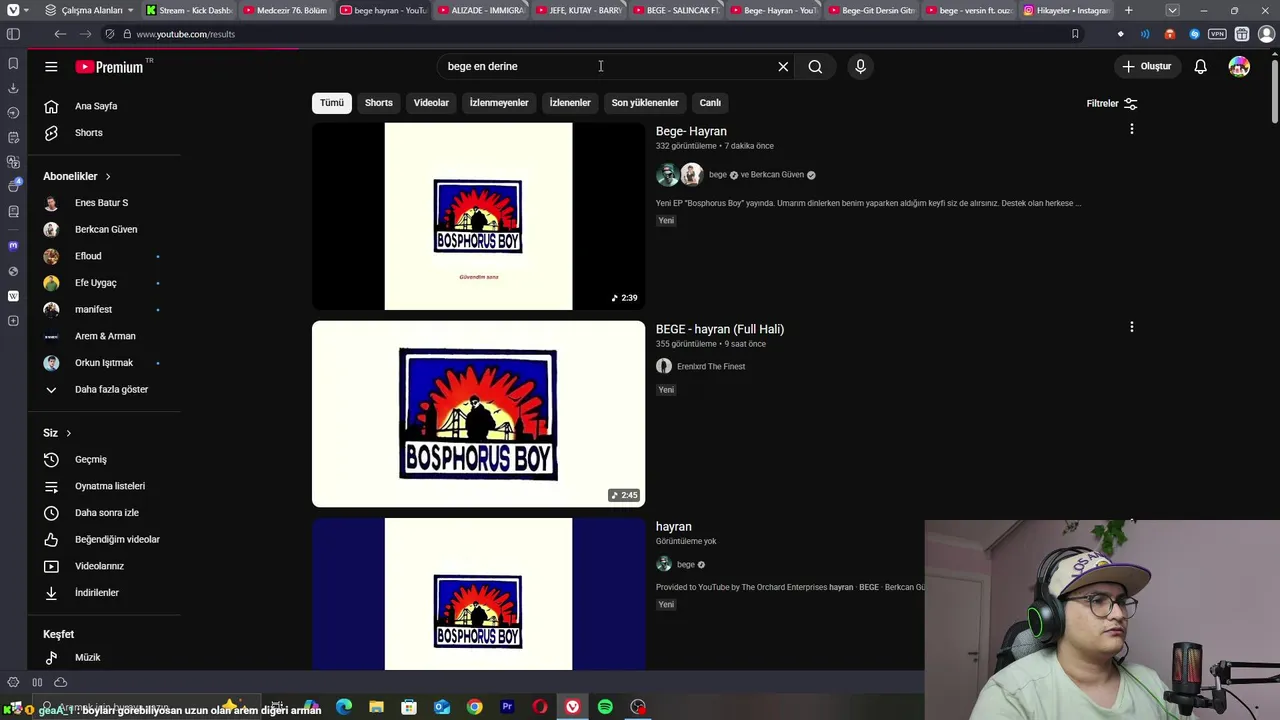Switch to the 'Medcezir 76. Bölüm' tab
The height and width of the screenshot is (720, 1280).
[x=285, y=10]
